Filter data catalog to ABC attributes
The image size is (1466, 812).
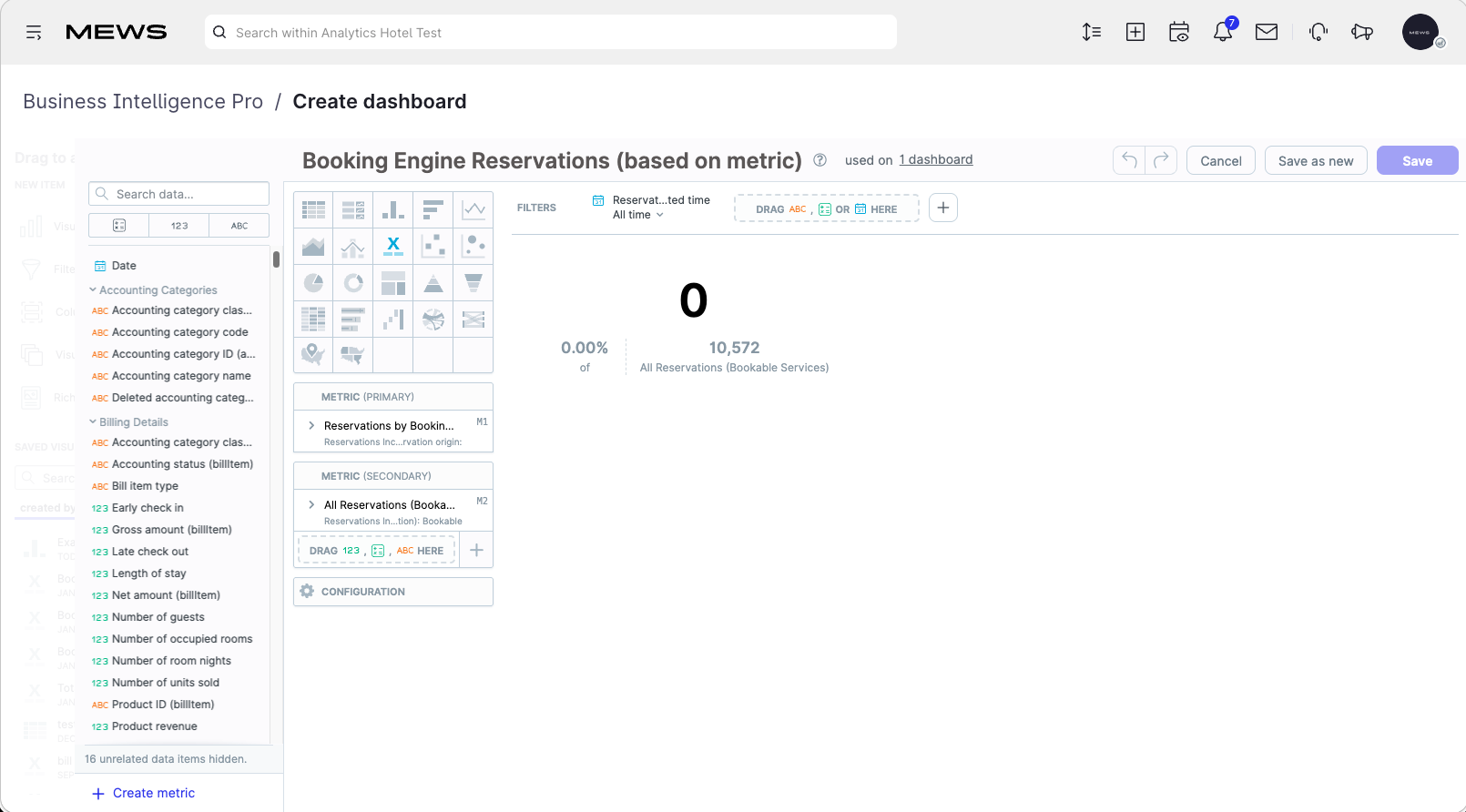pyautogui.click(x=239, y=225)
